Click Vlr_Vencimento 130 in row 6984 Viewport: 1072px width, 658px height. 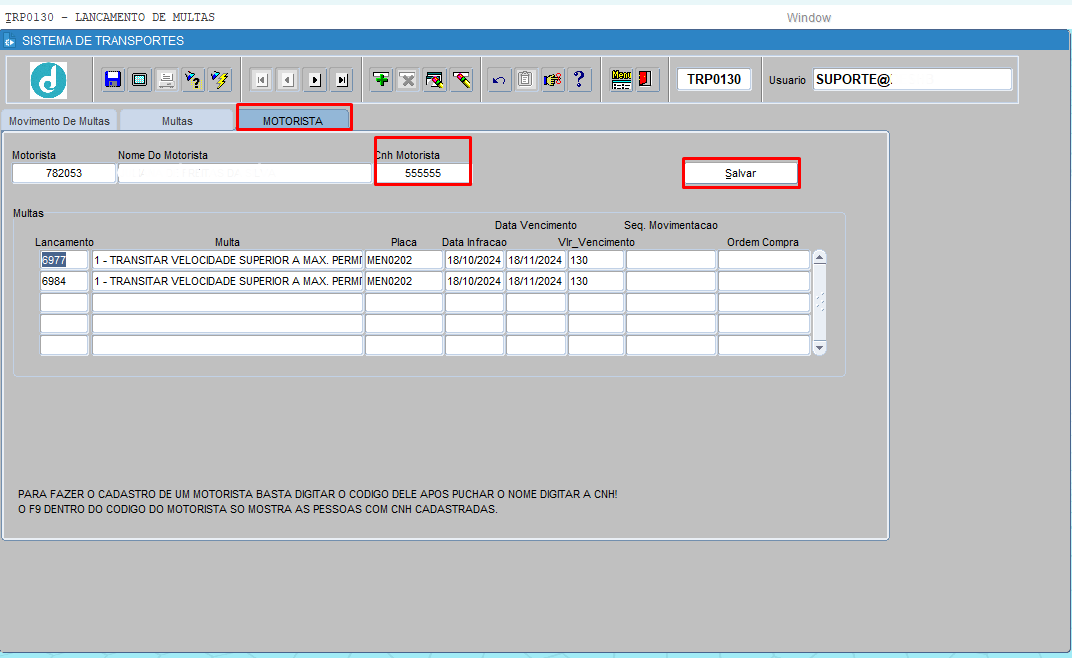click(x=596, y=281)
